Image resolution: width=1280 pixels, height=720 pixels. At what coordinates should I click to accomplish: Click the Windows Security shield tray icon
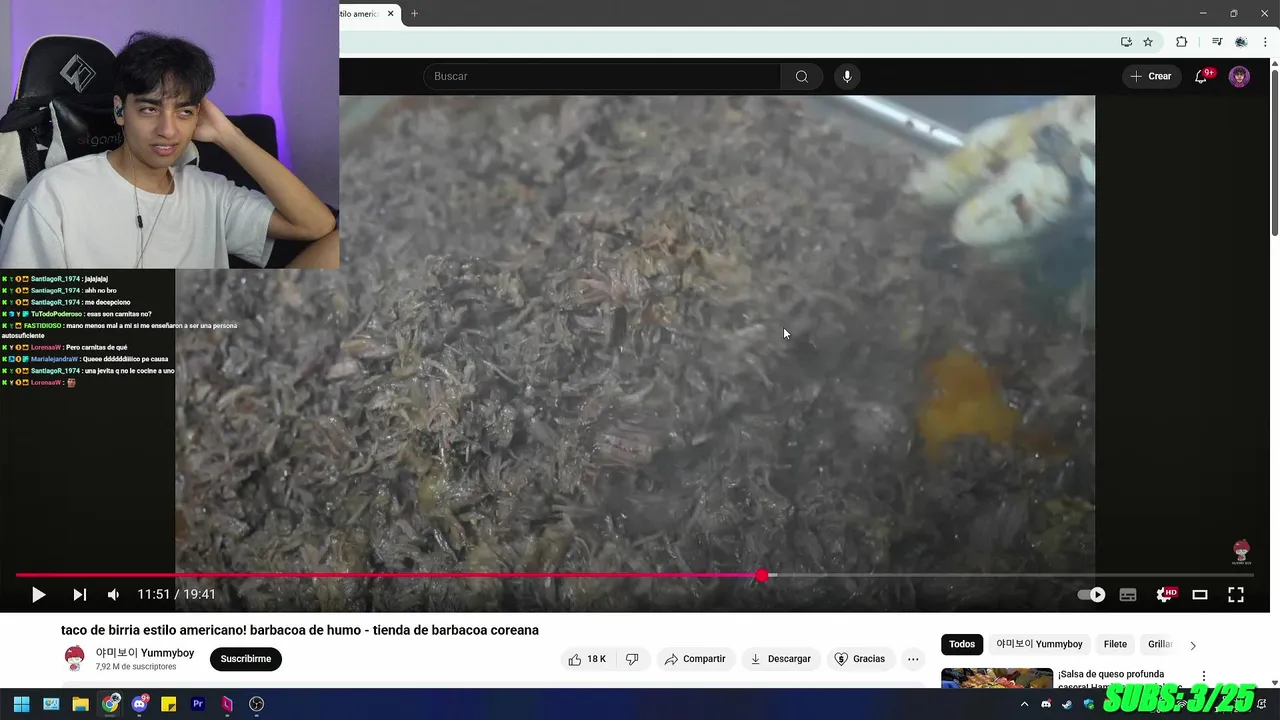[1089, 704]
